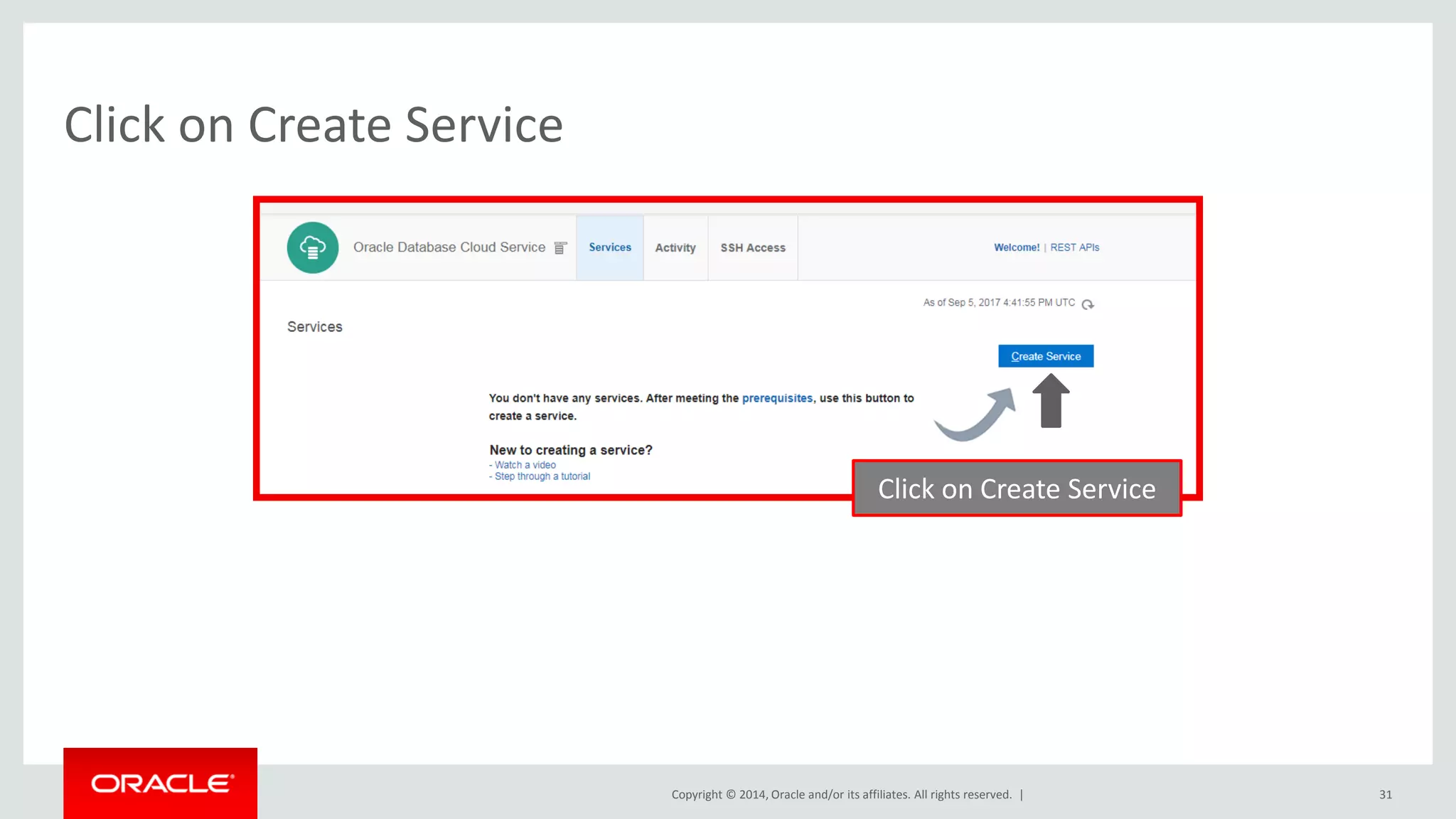Viewport: 1456px width, 819px height.
Task: Open the SSH Access tab
Action: (753, 247)
